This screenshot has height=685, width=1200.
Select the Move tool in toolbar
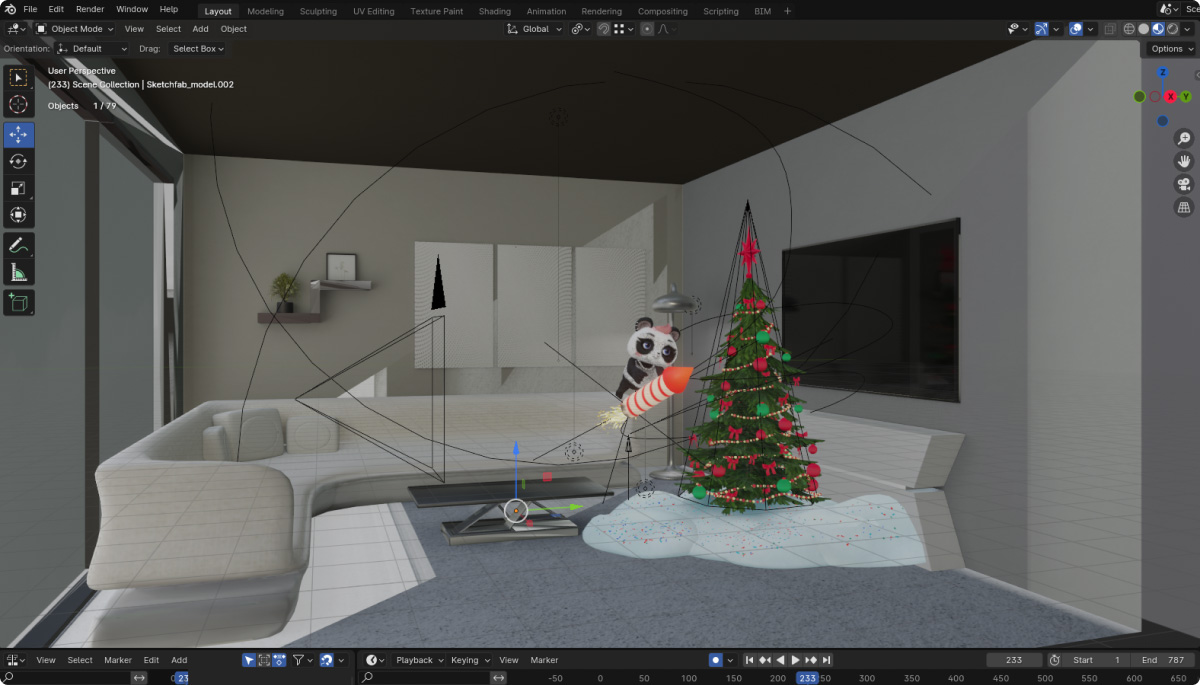click(19, 135)
